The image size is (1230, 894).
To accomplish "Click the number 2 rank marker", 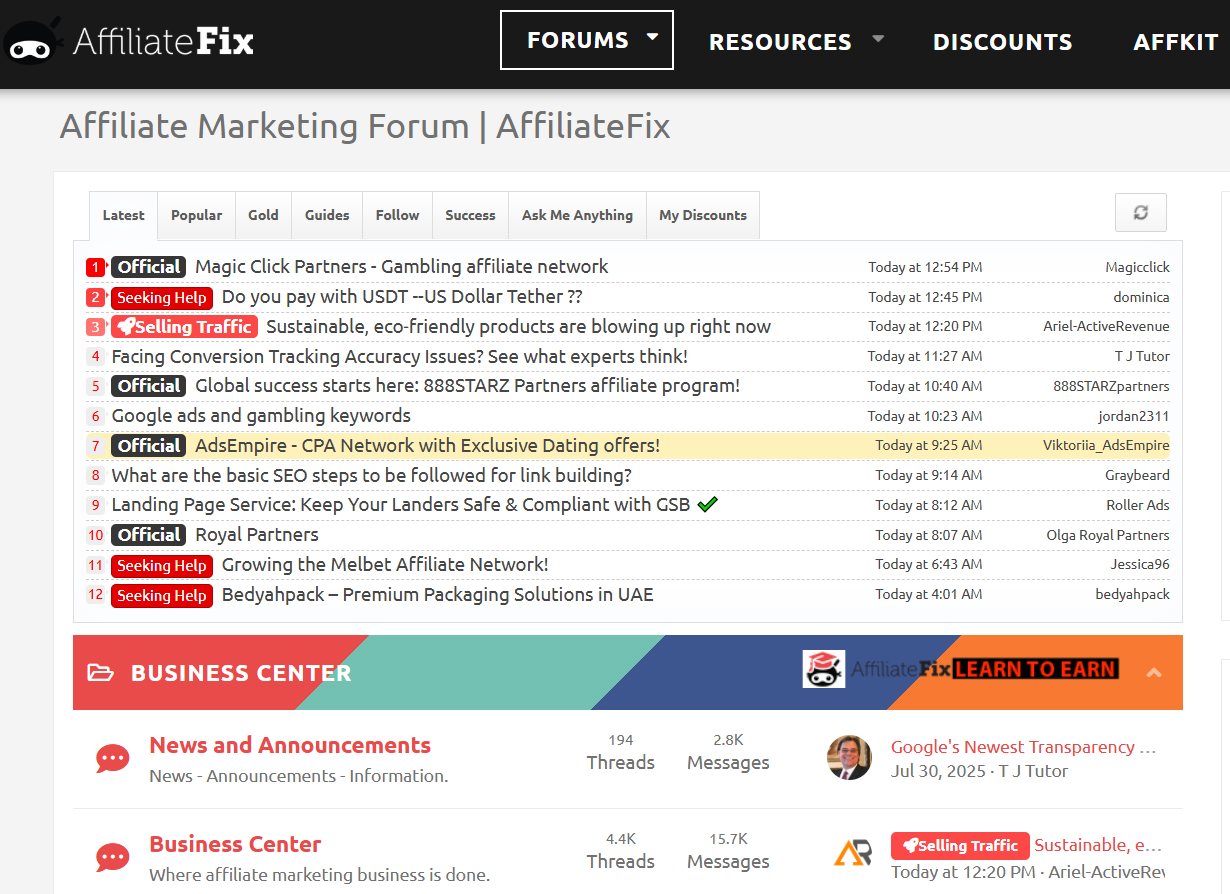I will [x=95, y=297].
